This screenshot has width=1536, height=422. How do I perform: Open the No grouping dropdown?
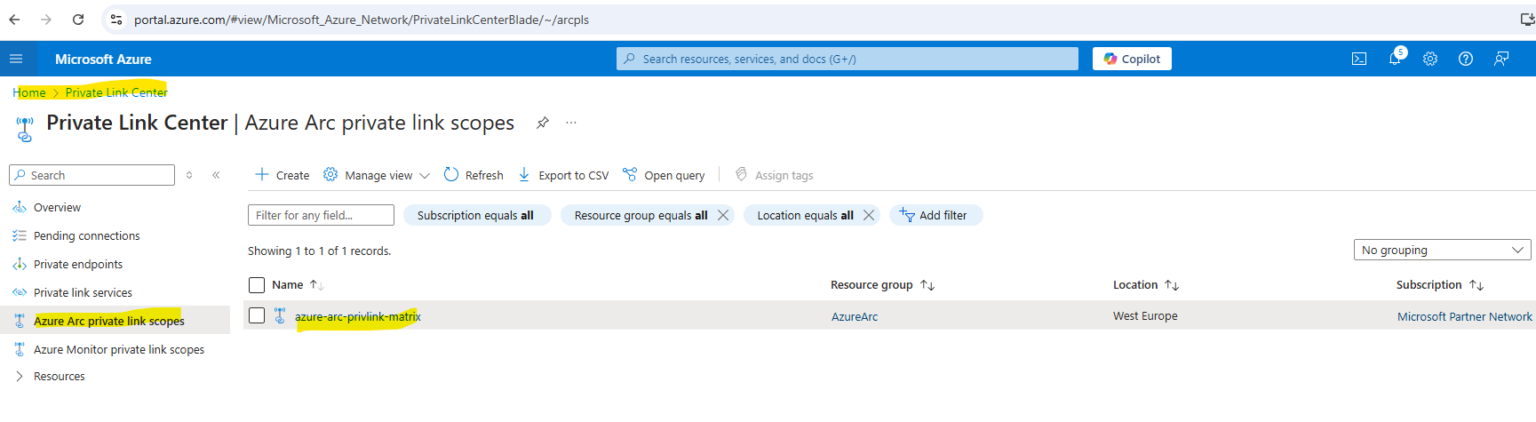(x=1440, y=250)
